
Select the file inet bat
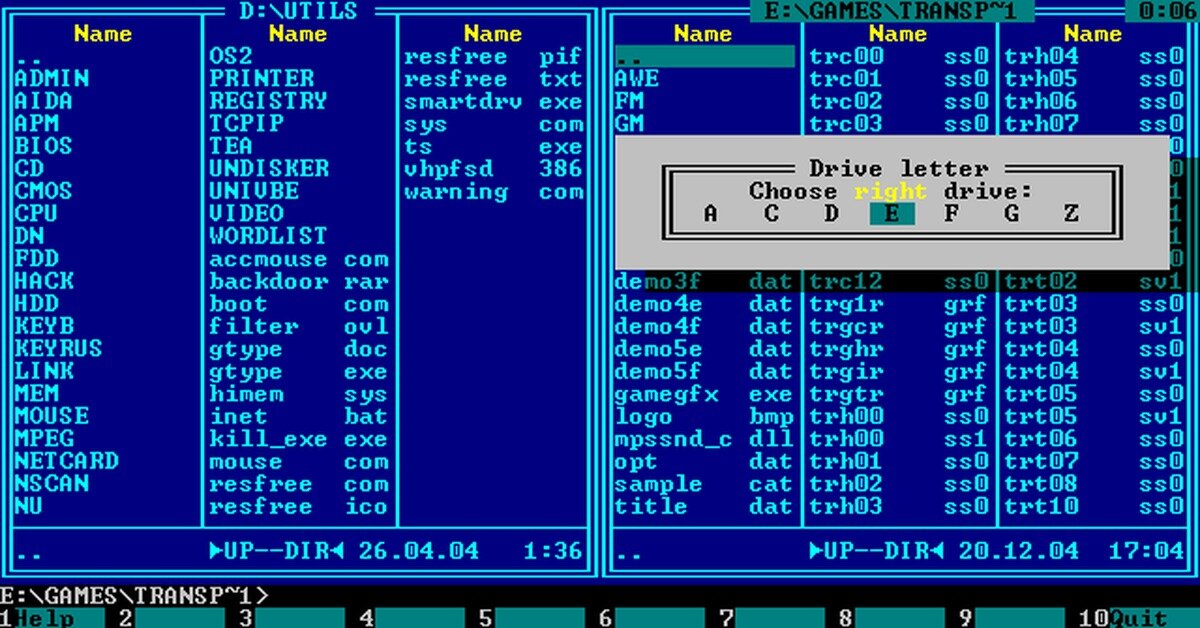pos(299,416)
